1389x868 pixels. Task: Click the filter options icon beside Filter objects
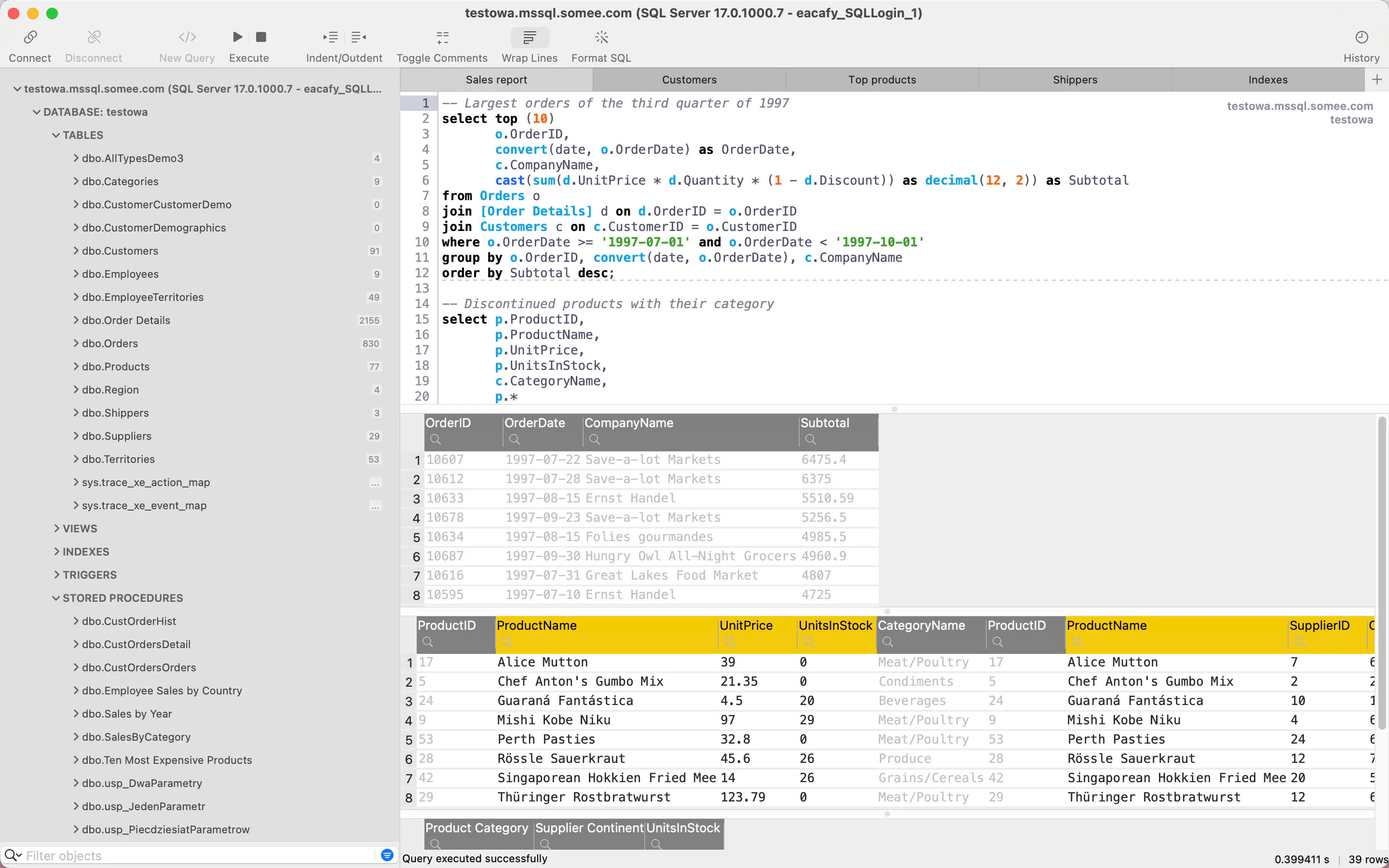[x=387, y=855]
